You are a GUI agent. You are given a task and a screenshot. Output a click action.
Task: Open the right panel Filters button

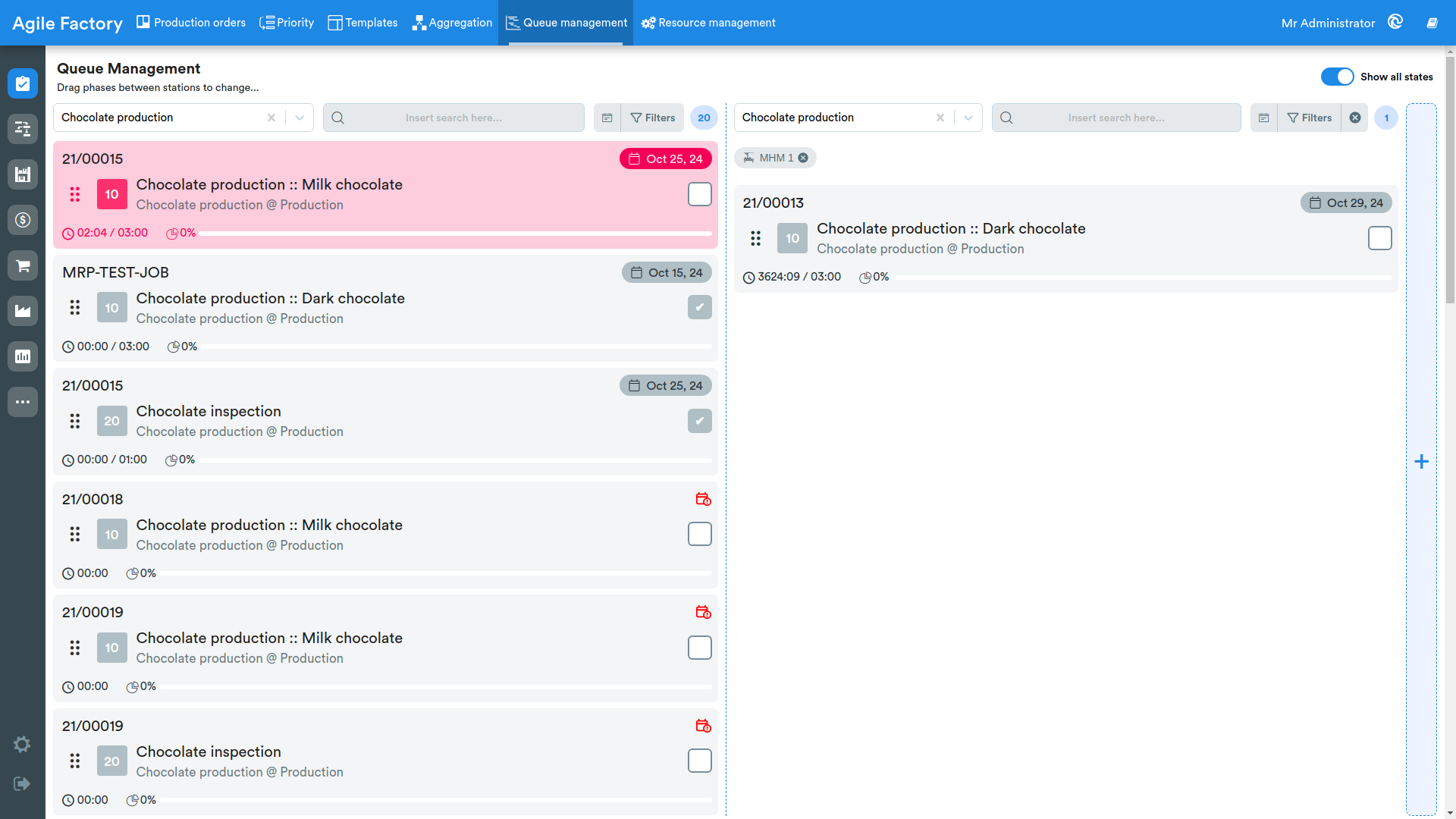pyautogui.click(x=1310, y=118)
